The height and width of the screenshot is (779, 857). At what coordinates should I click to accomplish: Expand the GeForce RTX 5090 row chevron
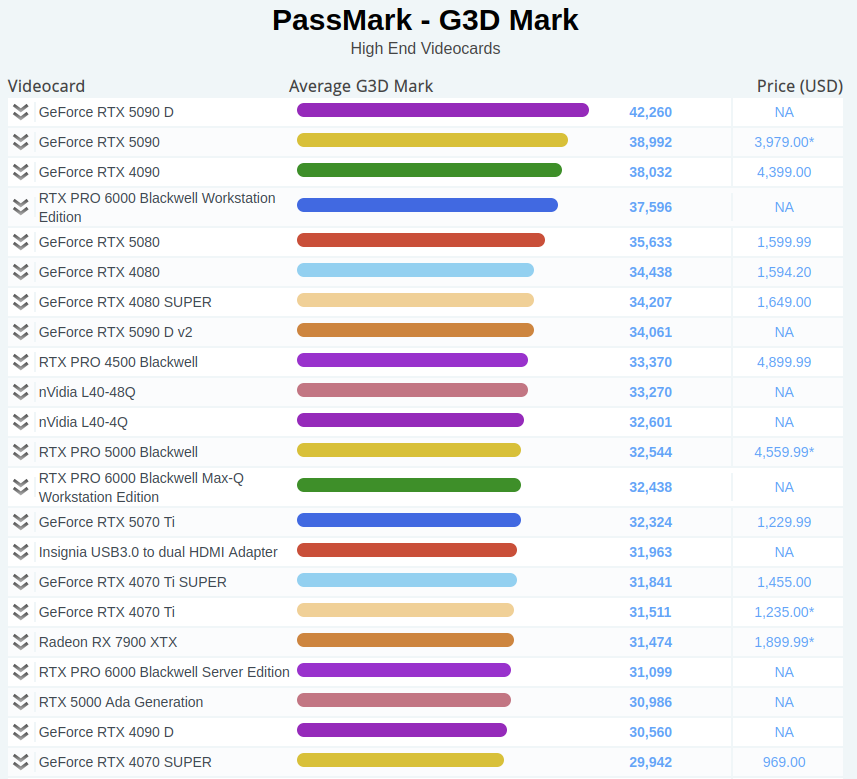pos(21,142)
